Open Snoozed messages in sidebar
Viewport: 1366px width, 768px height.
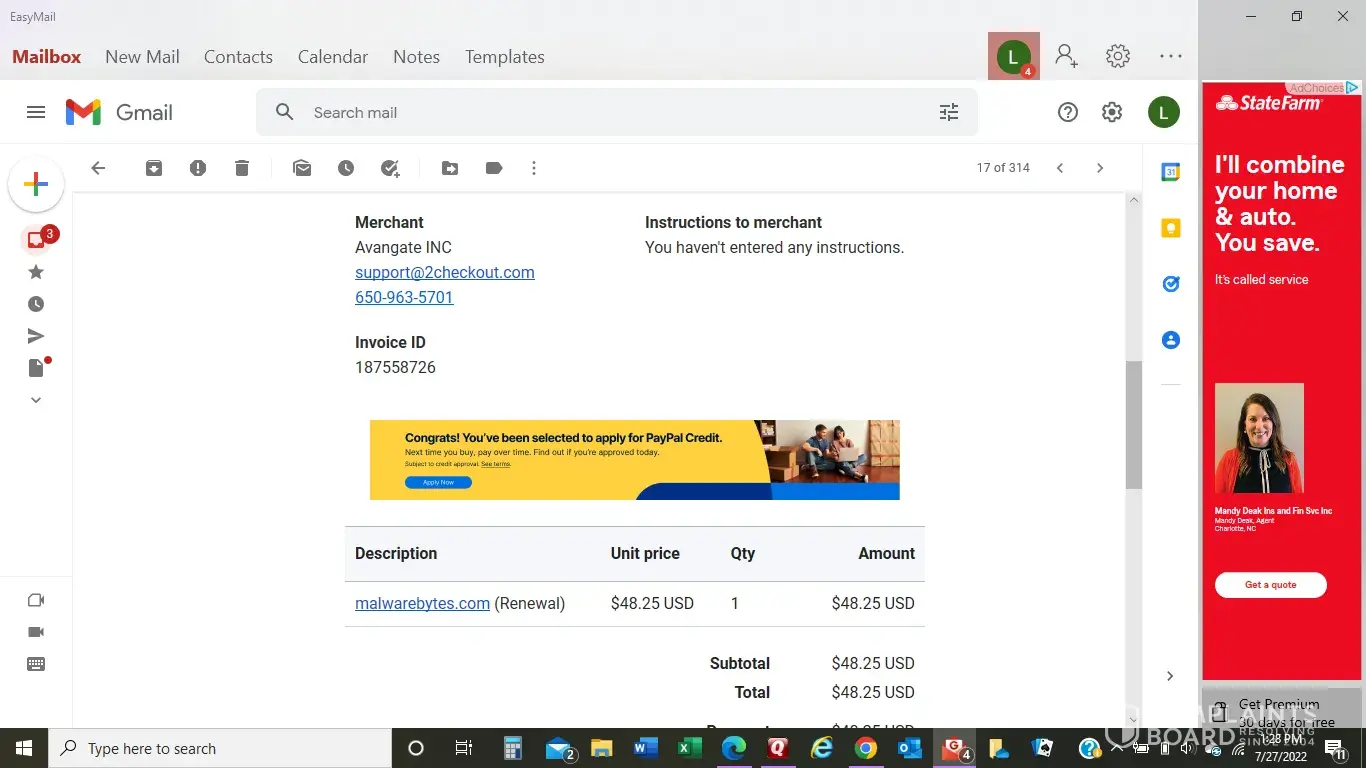tap(36, 304)
